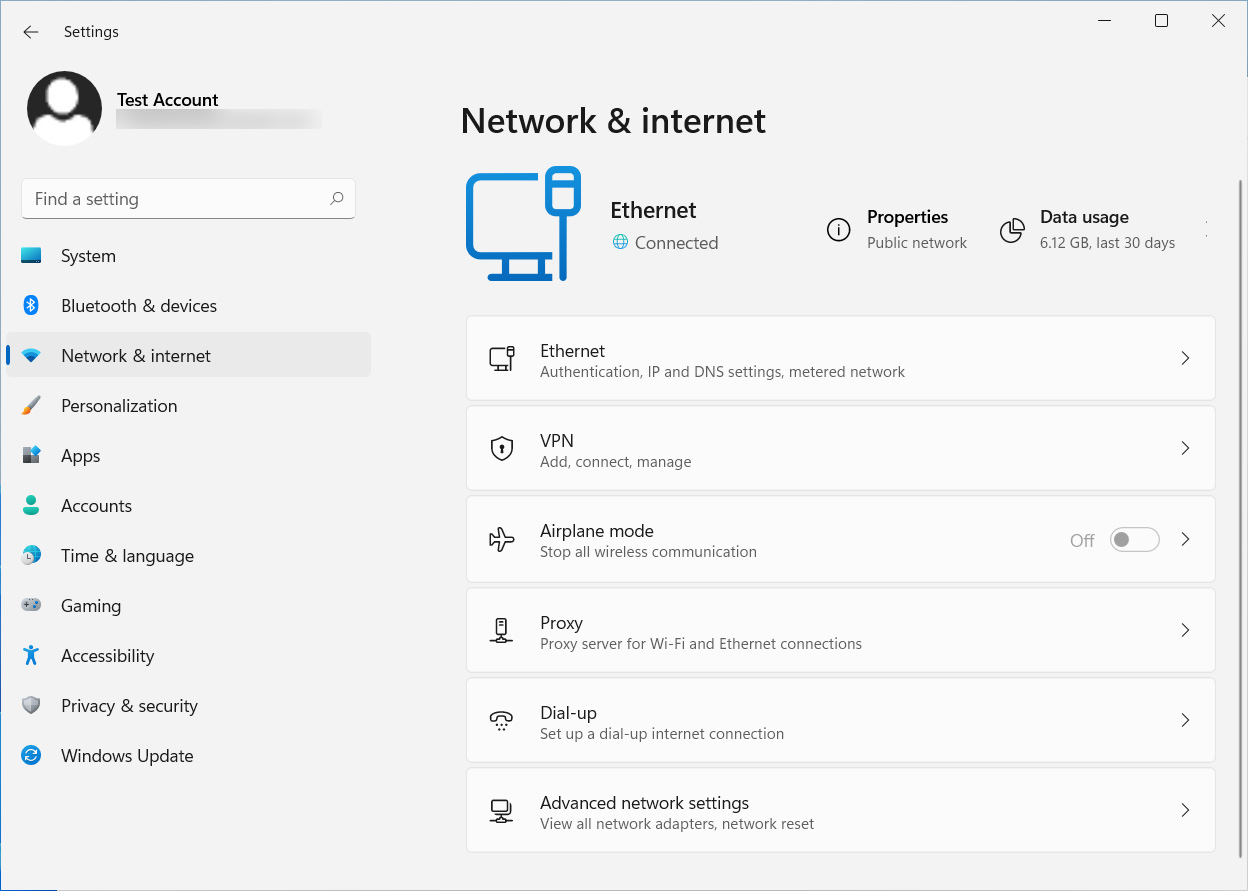
Task: Open Time & language settings
Action: [127, 555]
